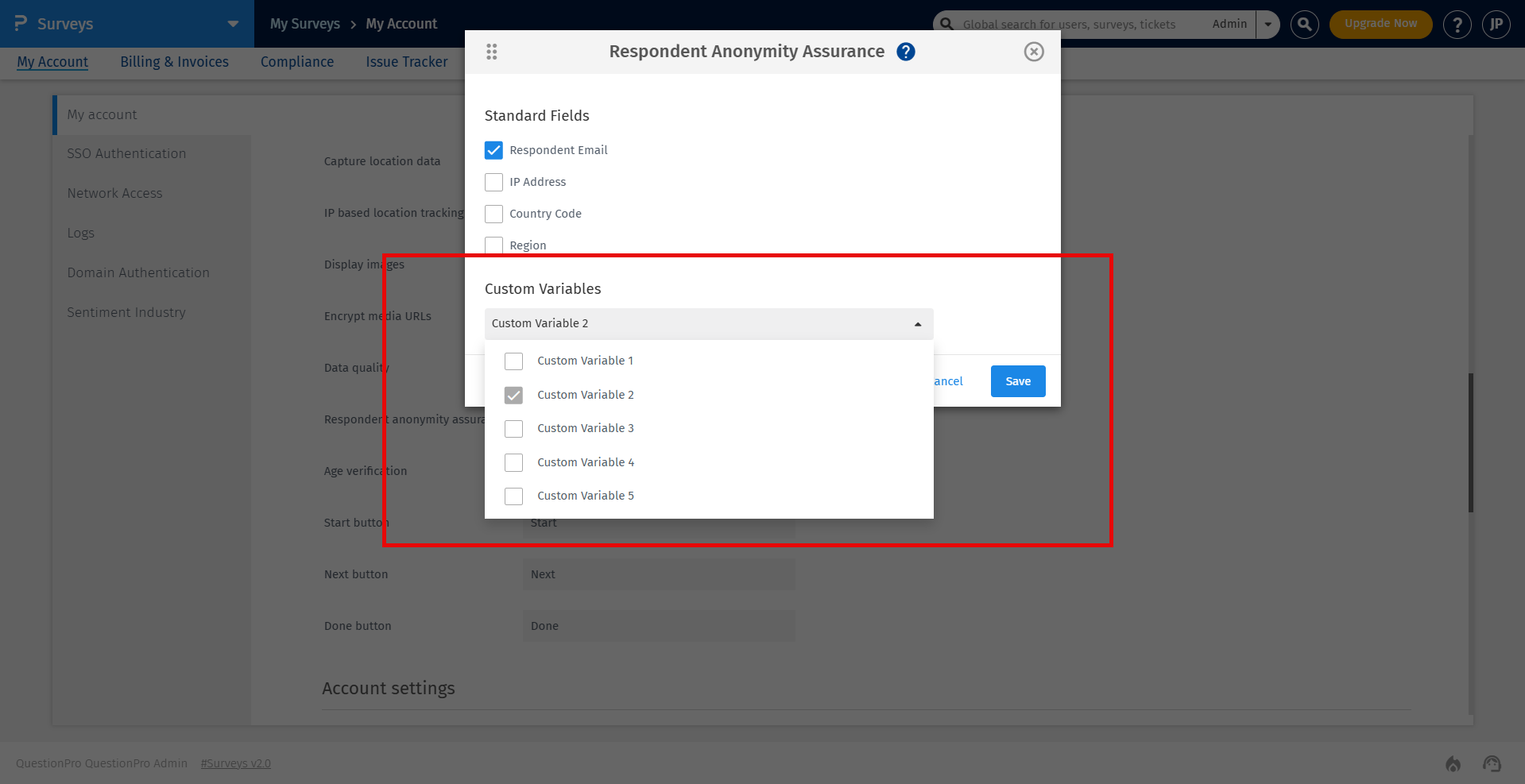Click the Capture location data label
The height and width of the screenshot is (784, 1525).
pyautogui.click(x=382, y=161)
